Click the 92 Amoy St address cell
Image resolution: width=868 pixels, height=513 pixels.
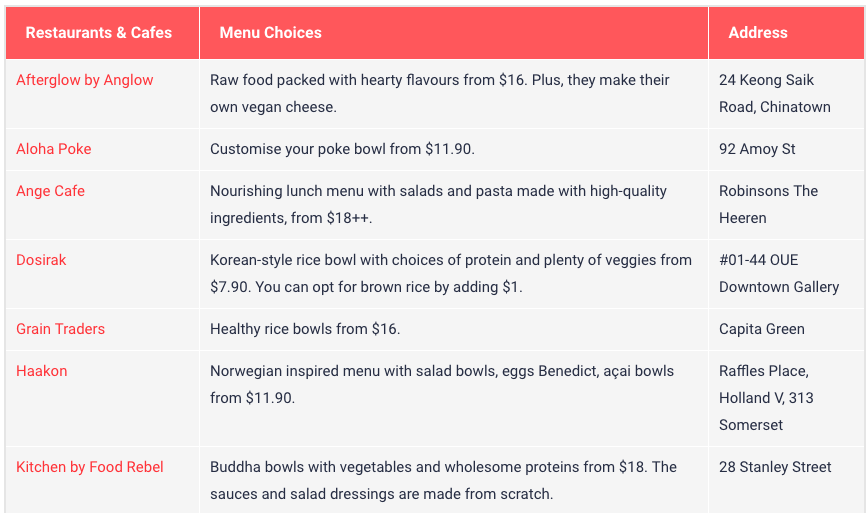tap(757, 149)
